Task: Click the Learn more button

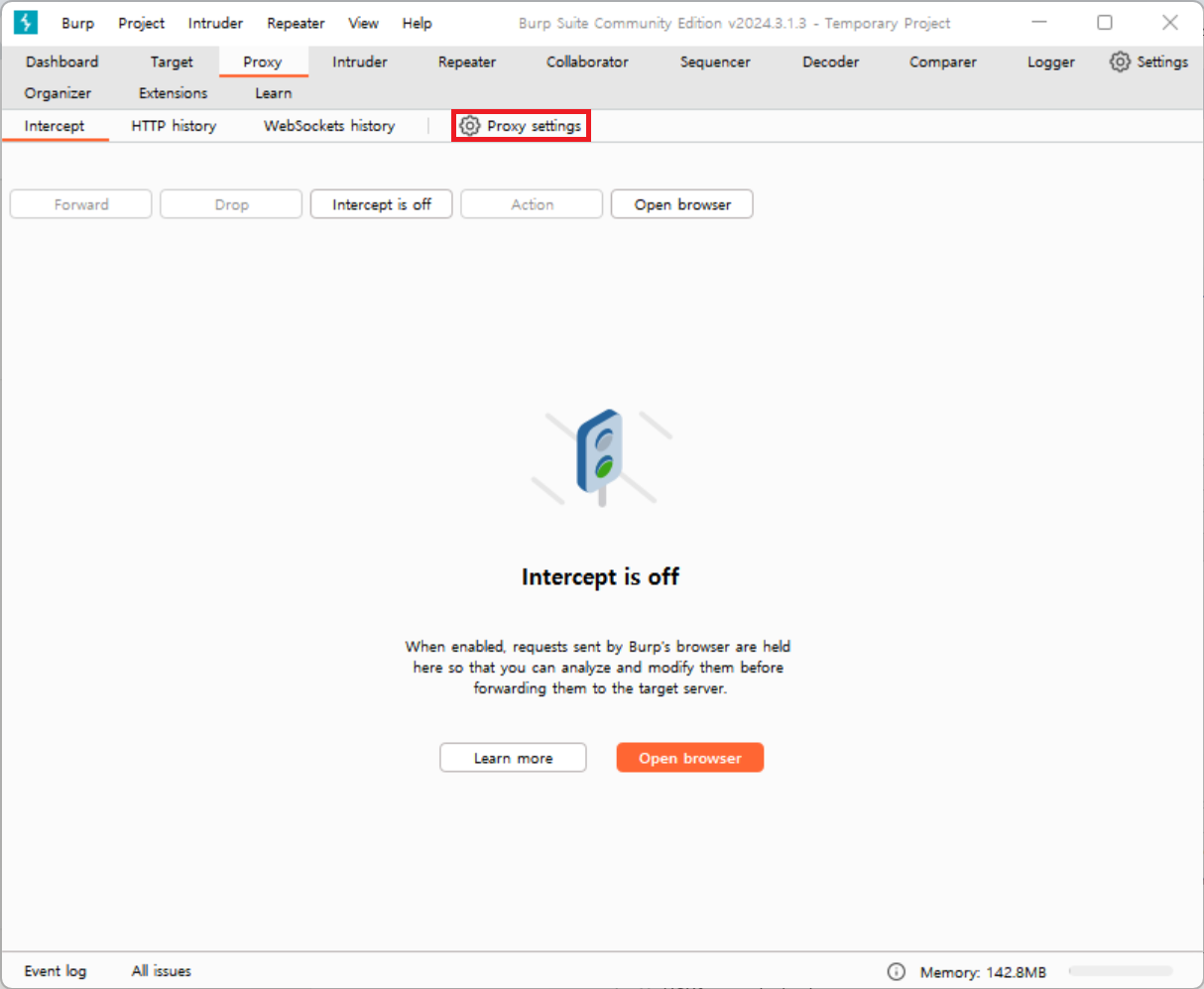Action: coord(513,758)
